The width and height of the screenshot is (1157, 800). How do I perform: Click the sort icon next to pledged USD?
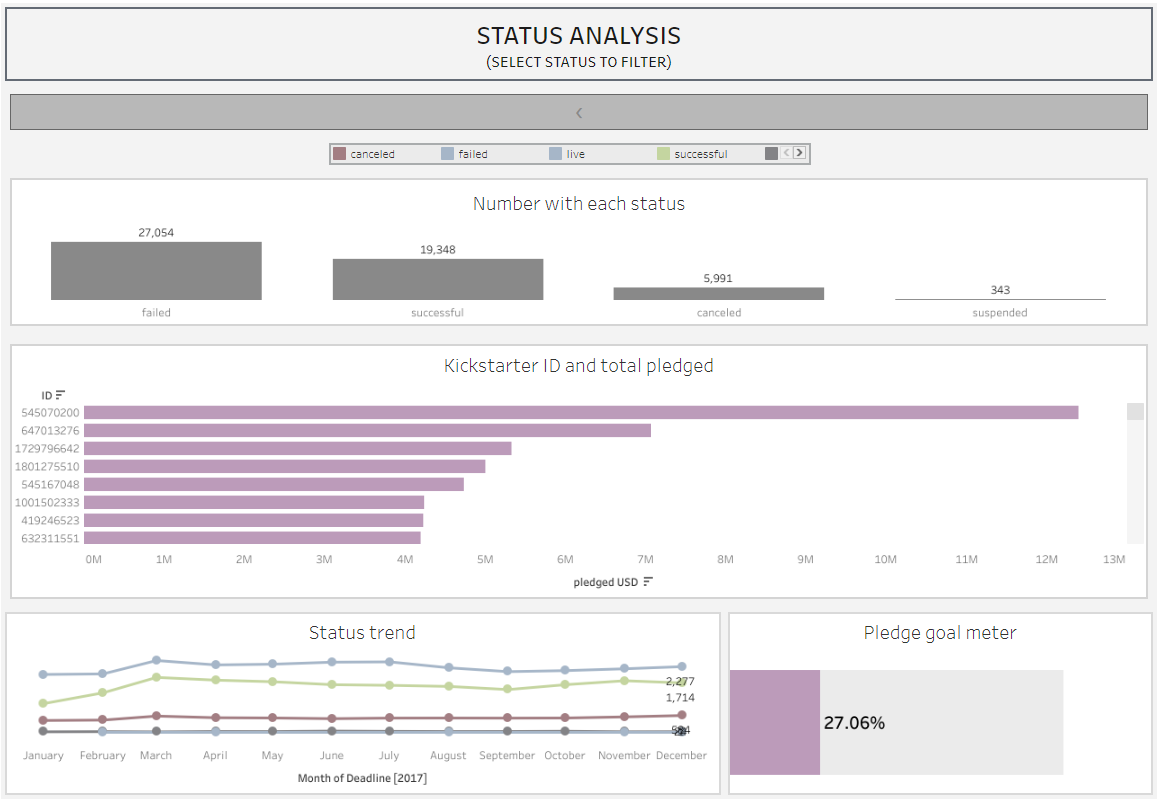tap(648, 582)
